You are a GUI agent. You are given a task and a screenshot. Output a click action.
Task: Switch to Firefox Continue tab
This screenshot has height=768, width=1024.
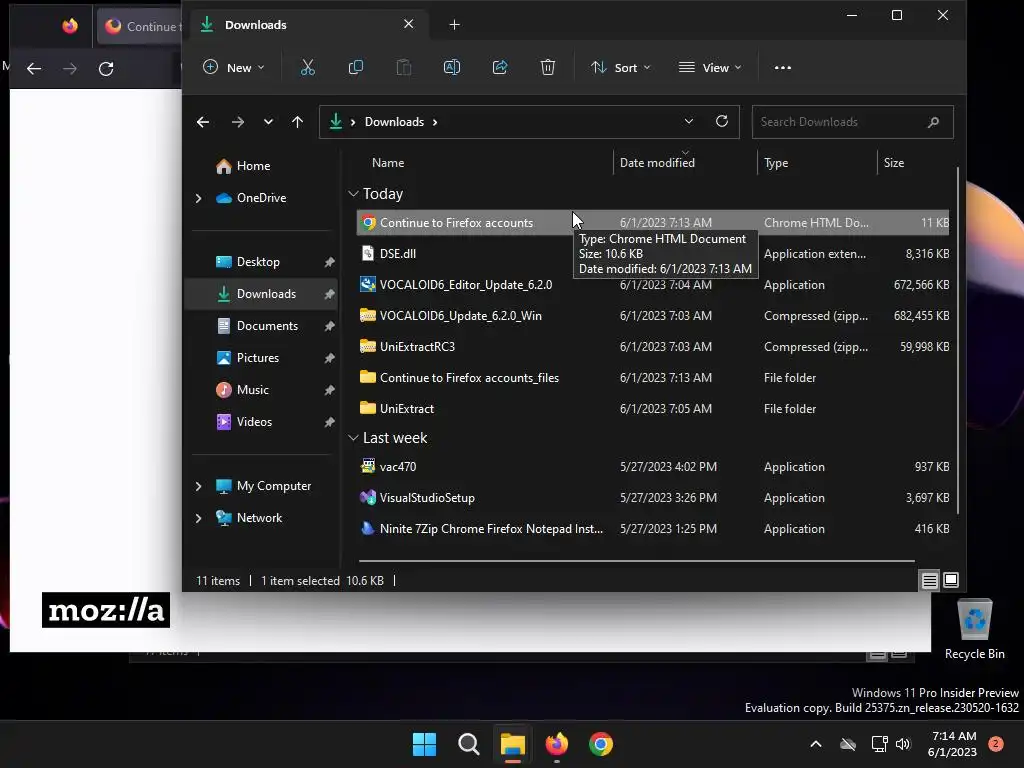(x=138, y=26)
